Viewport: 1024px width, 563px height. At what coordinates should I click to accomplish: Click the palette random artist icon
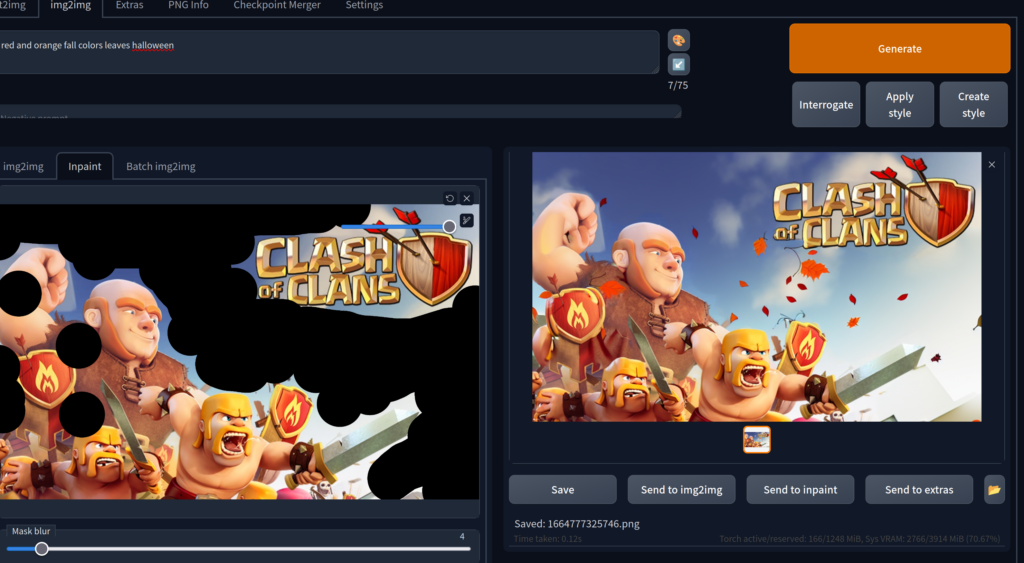coord(679,40)
